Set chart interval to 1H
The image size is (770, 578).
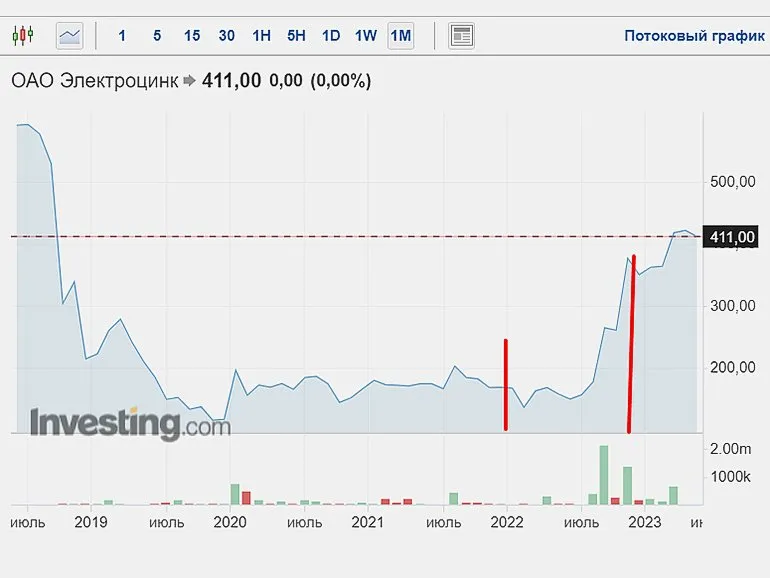point(261,36)
